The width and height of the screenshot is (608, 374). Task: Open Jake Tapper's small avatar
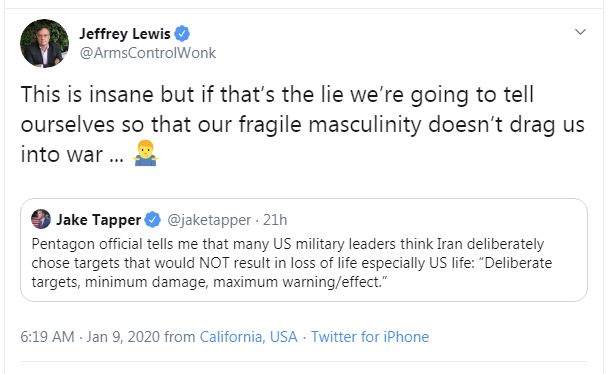41,219
